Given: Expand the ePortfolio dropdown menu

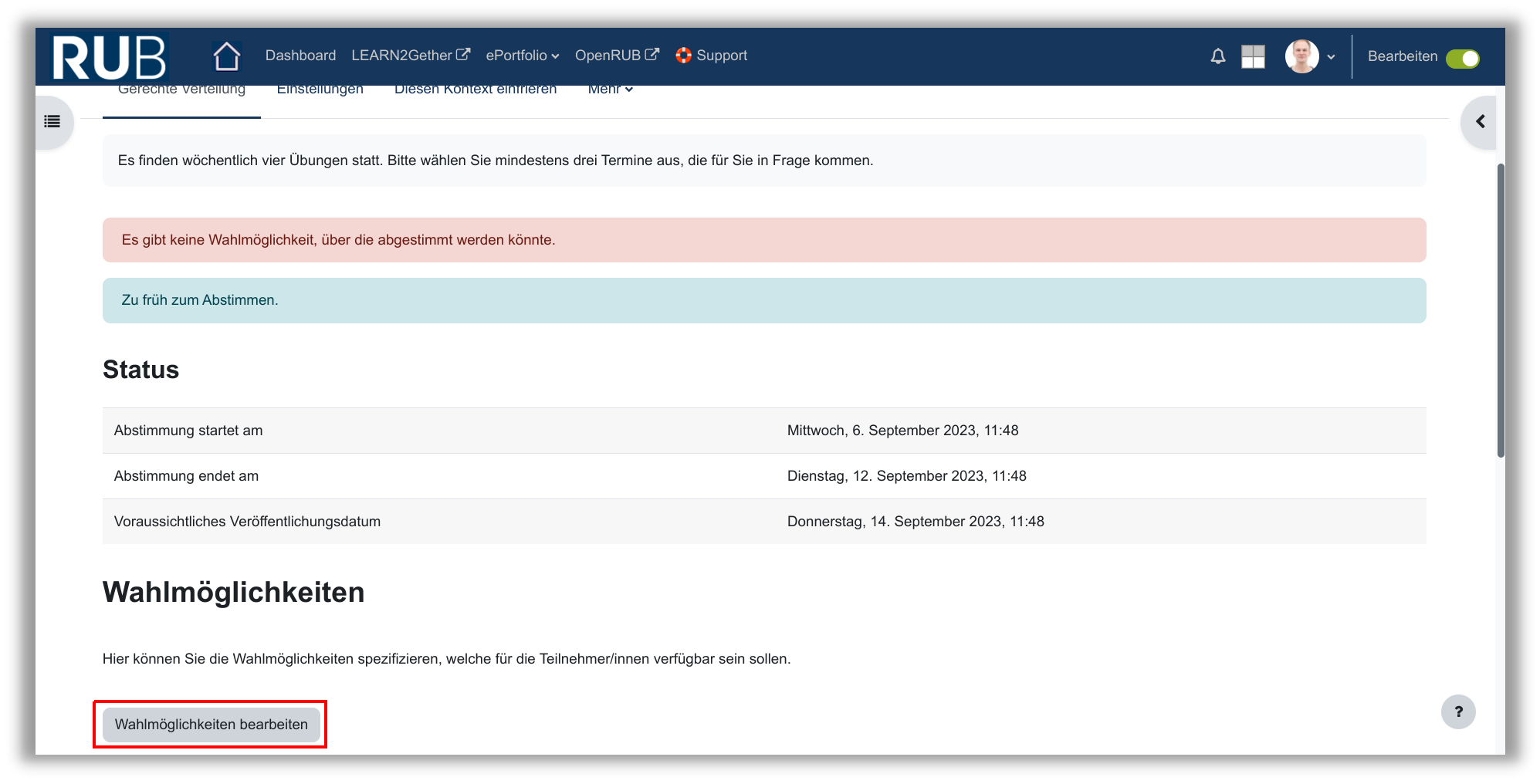Looking at the screenshot, I should [522, 56].
